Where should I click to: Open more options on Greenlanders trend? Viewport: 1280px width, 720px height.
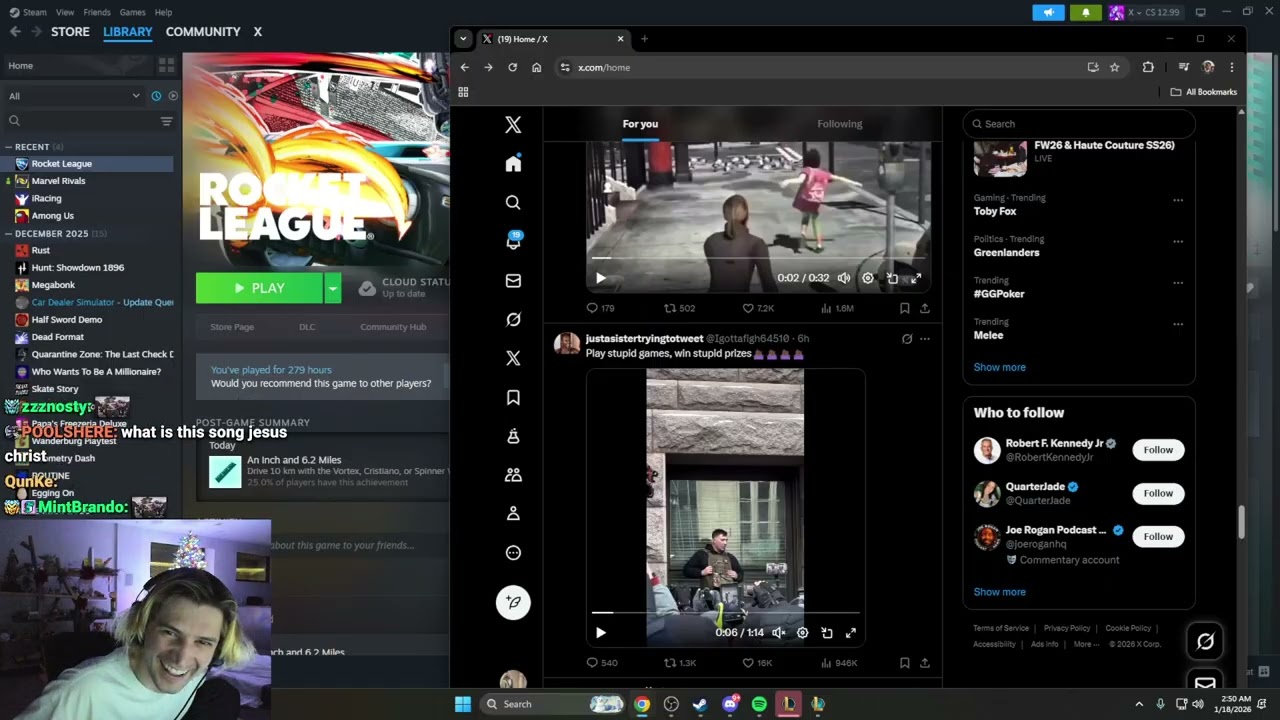(1178, 241)
